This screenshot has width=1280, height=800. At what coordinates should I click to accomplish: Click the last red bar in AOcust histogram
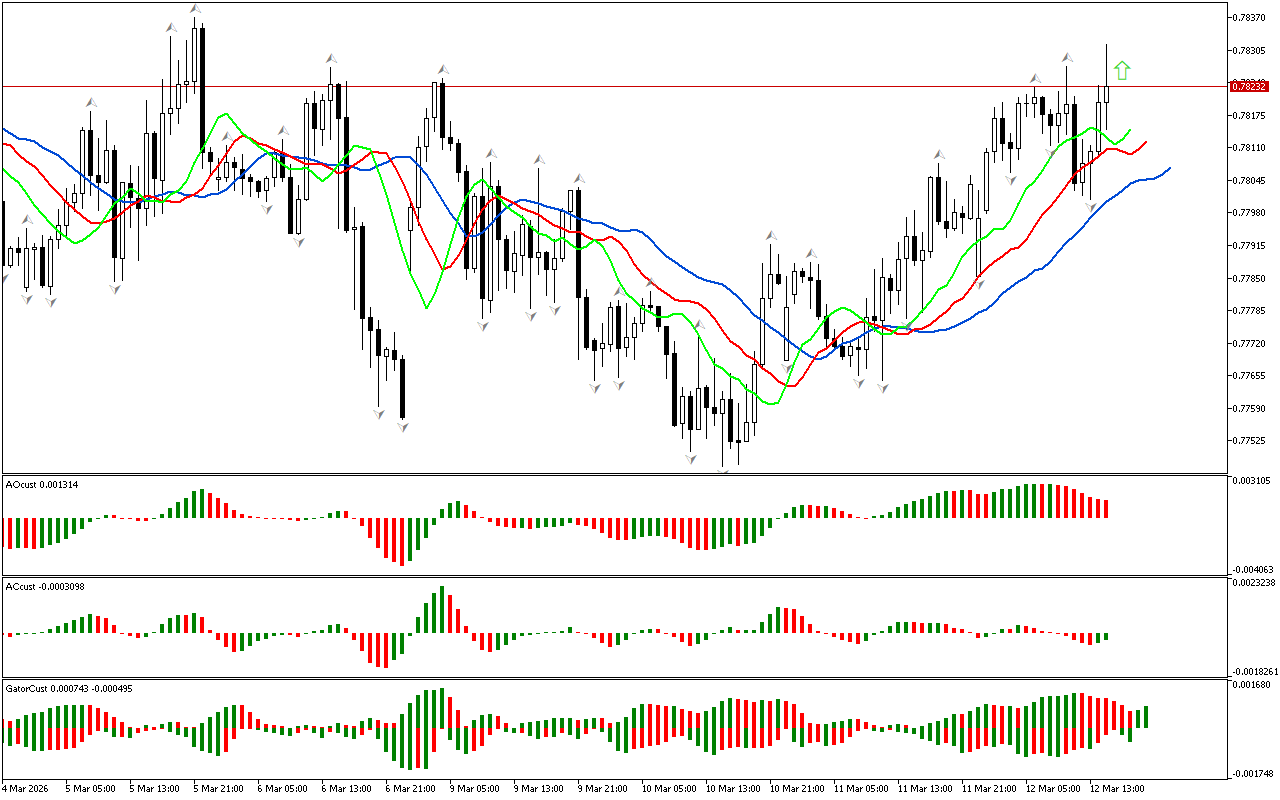[x=1106, y=508]
